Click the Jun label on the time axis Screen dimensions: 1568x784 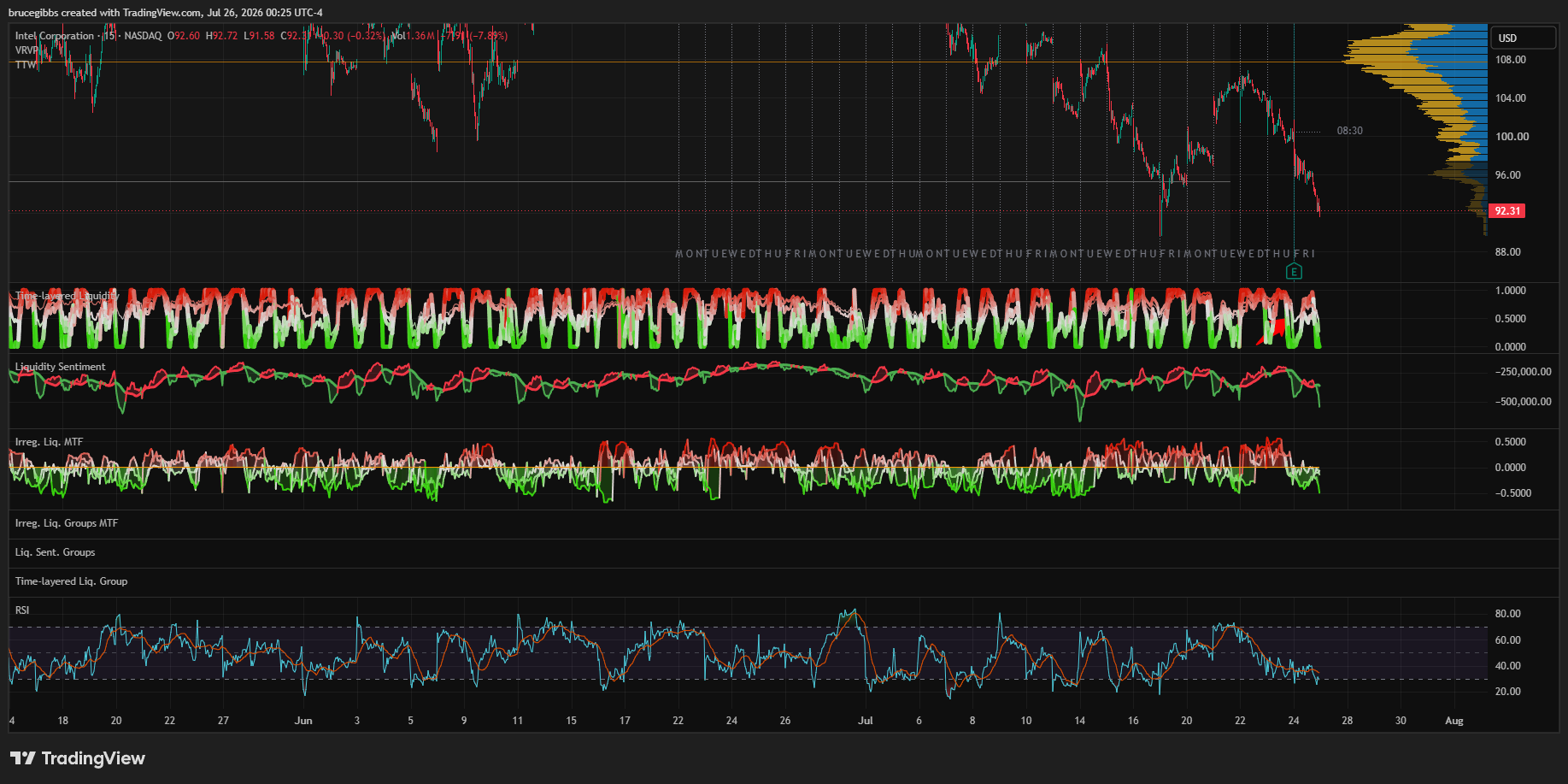point(303,721)
